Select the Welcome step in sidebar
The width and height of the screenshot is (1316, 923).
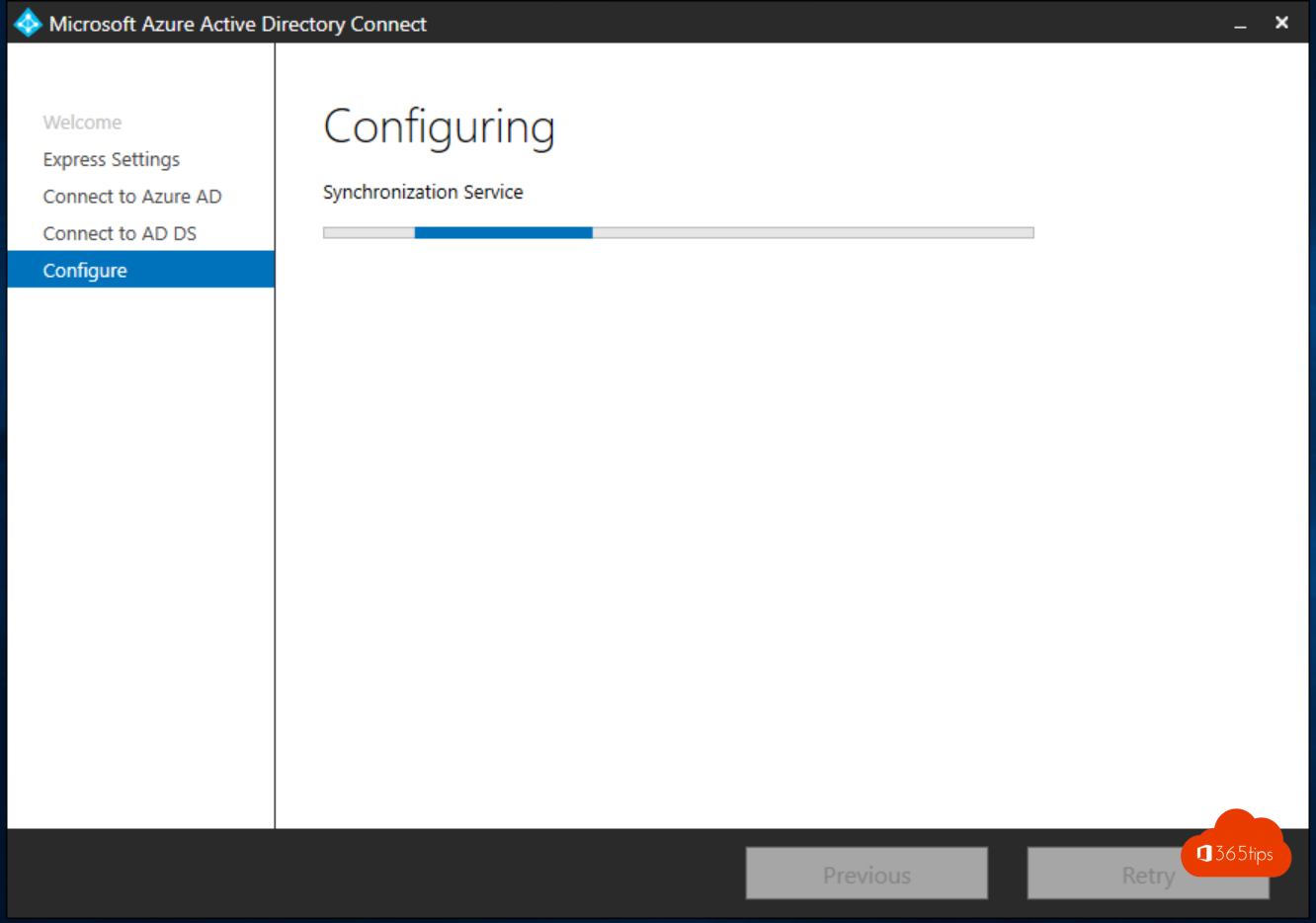82,123
